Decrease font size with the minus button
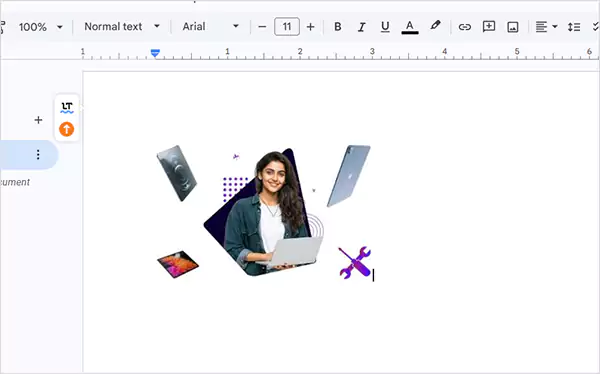This screenshot has height=374, width=600. [x=262, y=27]
